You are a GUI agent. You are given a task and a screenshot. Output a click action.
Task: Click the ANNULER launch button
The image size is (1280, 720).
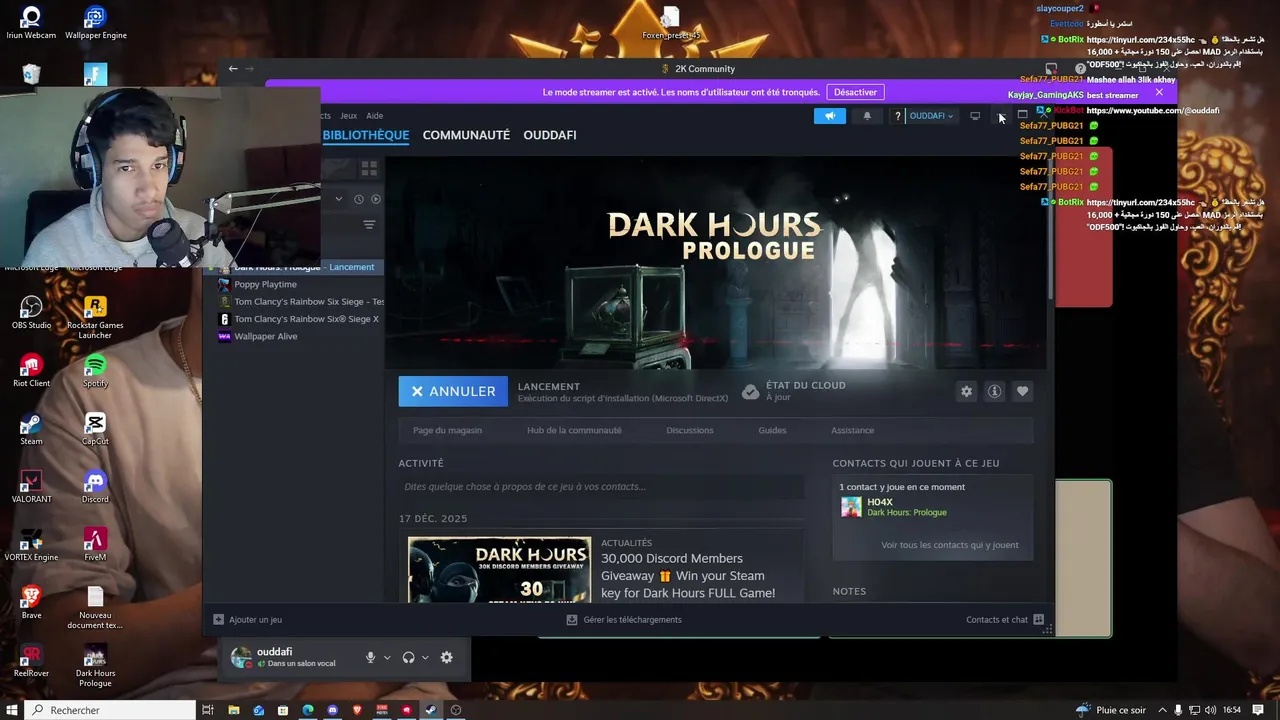pos(453,392)
